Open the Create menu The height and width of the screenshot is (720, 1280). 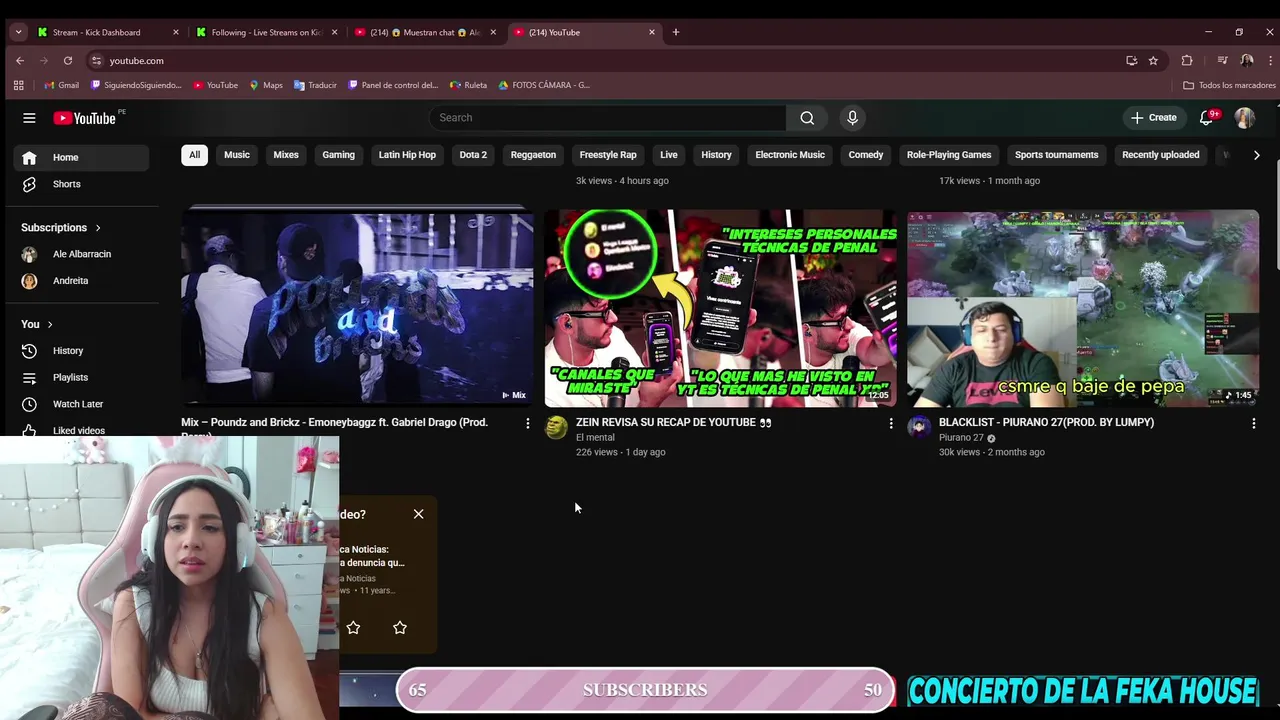pos(1153,118)
